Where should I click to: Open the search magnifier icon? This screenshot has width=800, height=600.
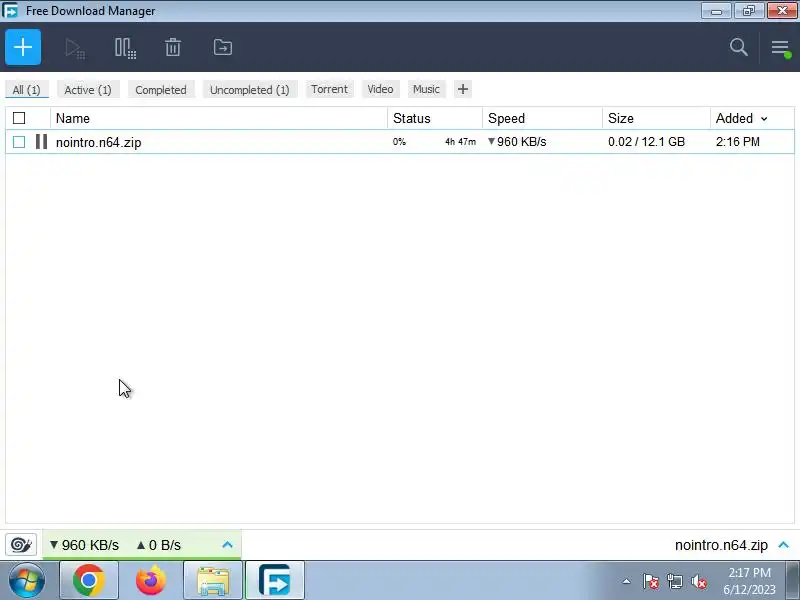point(738,47)
